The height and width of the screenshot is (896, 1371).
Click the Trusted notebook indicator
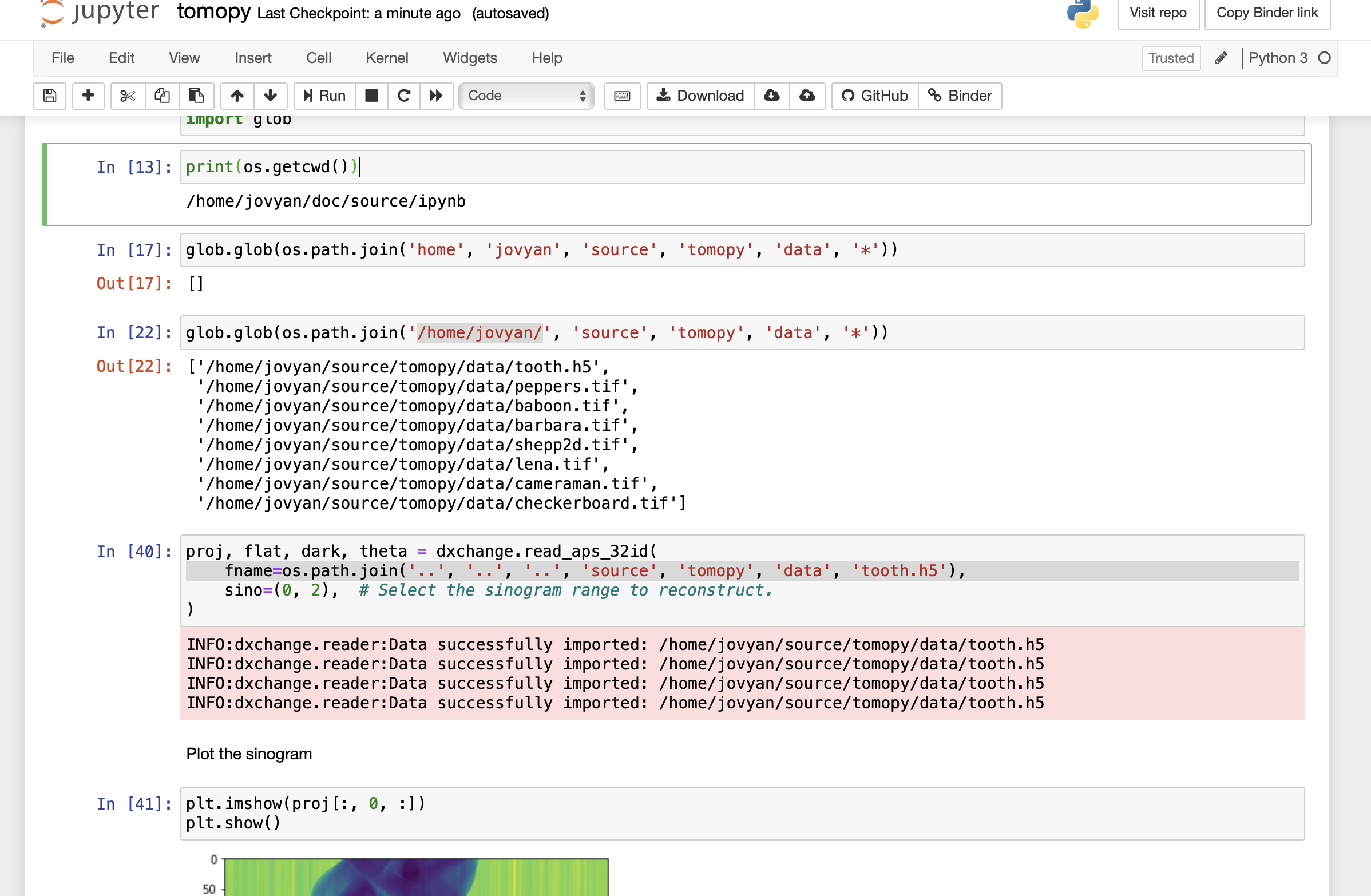pos(1171,58)
